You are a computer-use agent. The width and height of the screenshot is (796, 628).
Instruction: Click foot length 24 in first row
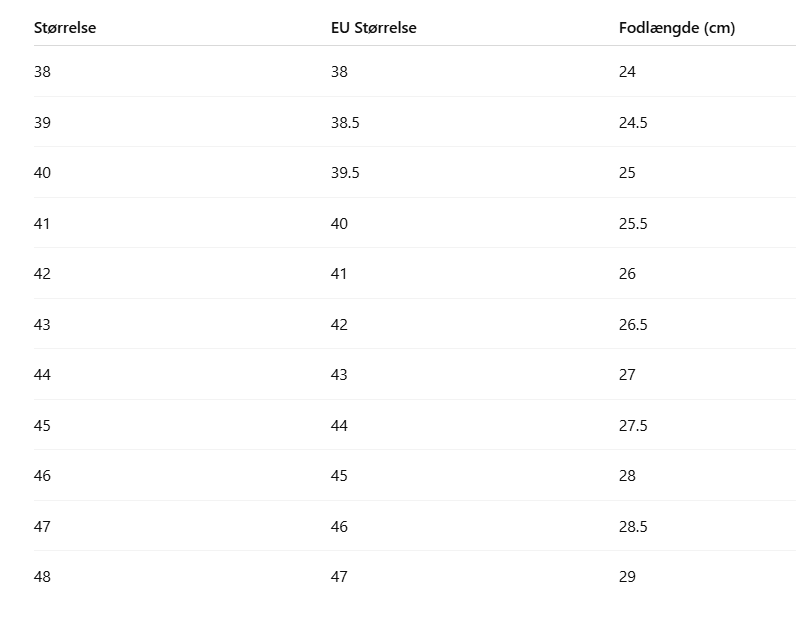(x=627, y=72)
